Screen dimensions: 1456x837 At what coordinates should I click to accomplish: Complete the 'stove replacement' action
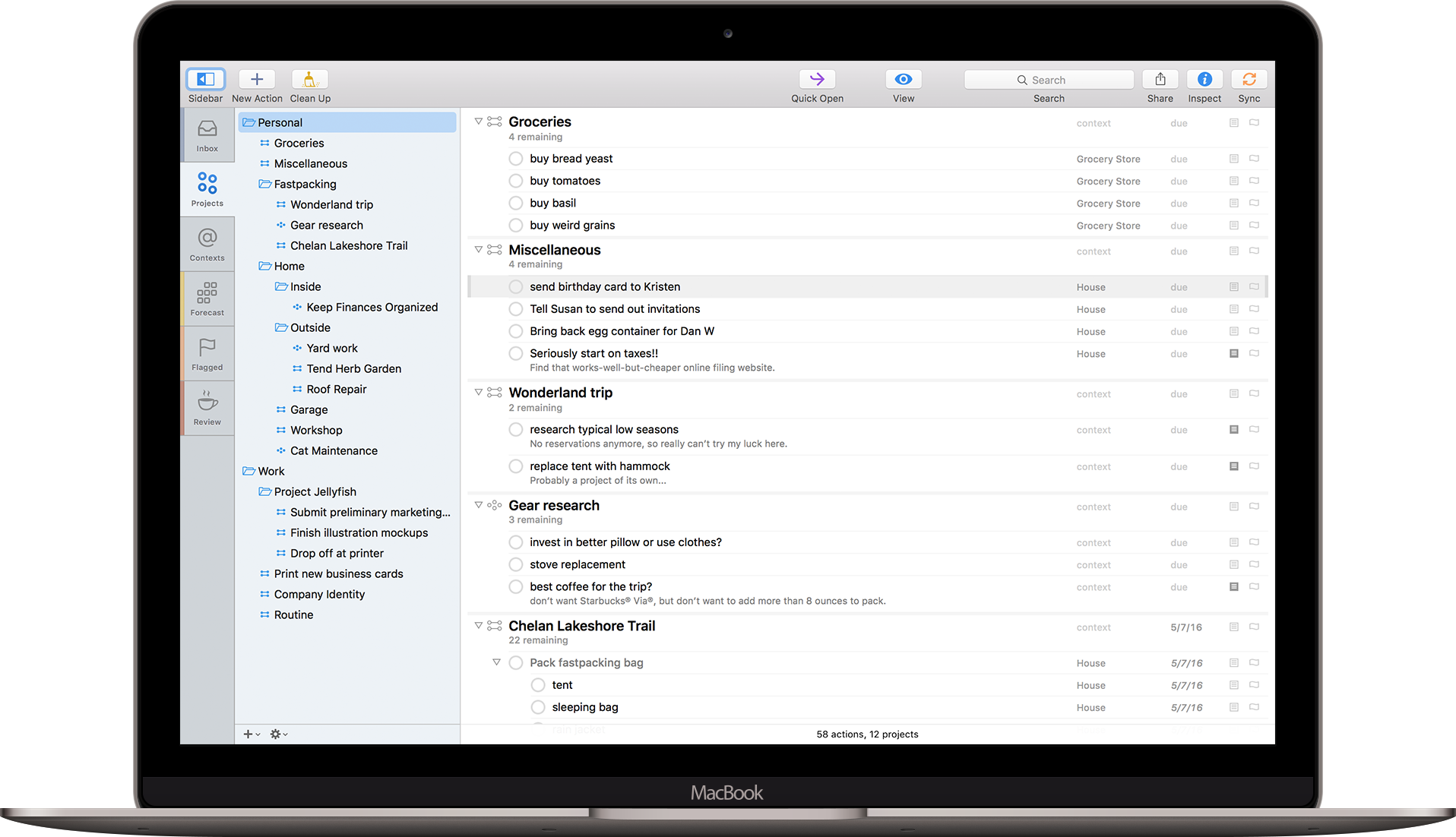pyautogui.click(x=516, y=565)
